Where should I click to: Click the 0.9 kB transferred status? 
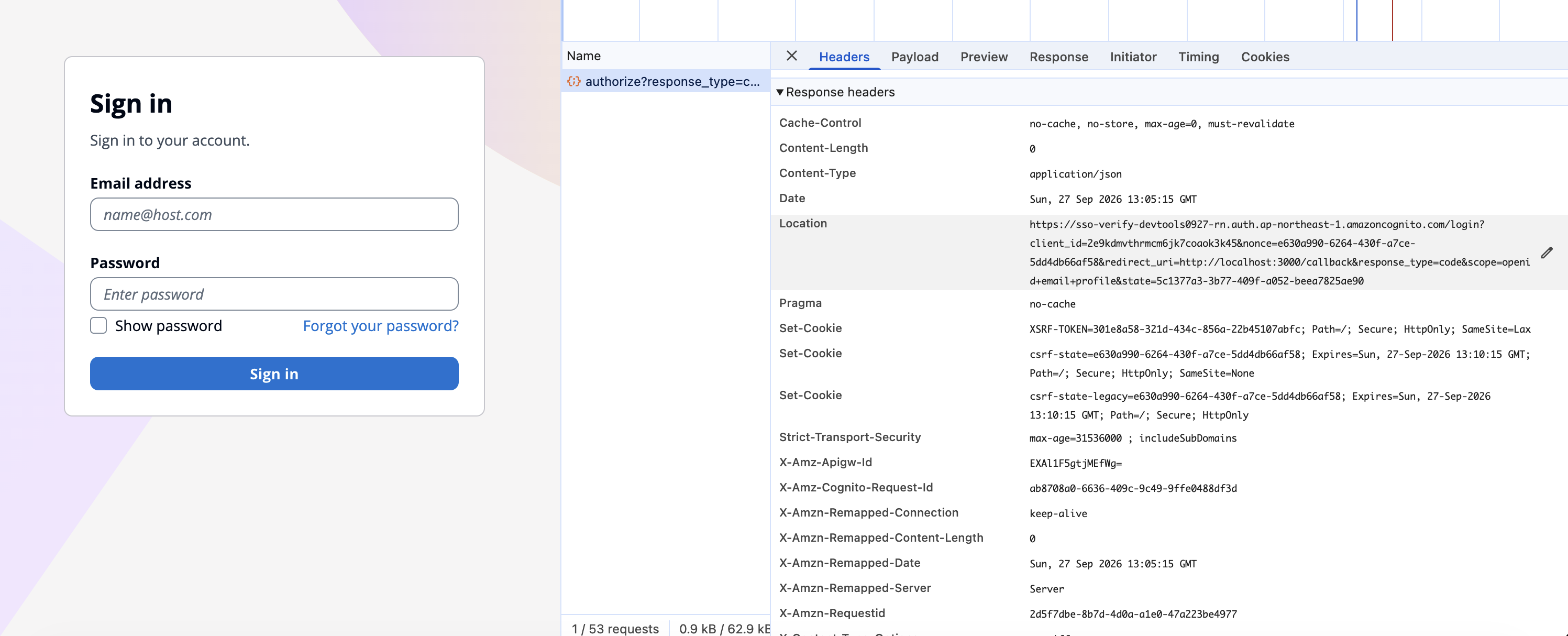tap(724, 629)
